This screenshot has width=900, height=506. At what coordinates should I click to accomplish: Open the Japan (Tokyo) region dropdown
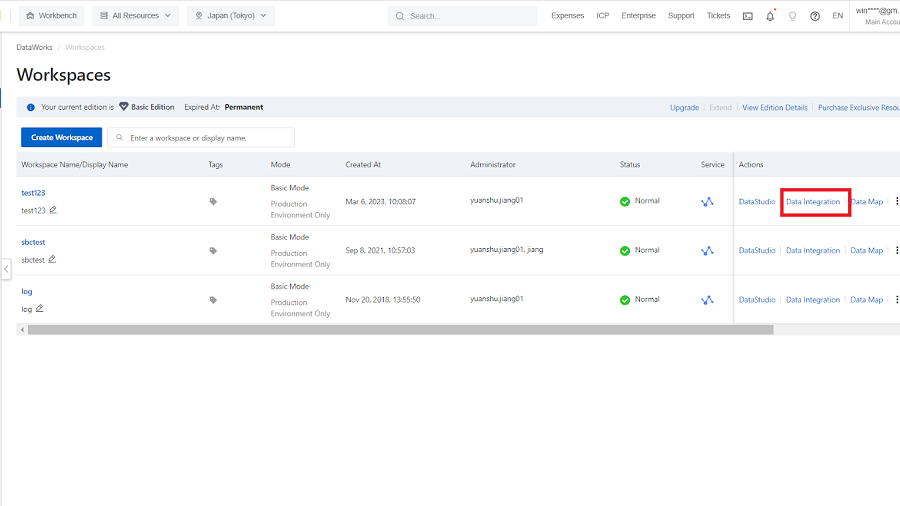pyautogui.click(x=230, y=16)
